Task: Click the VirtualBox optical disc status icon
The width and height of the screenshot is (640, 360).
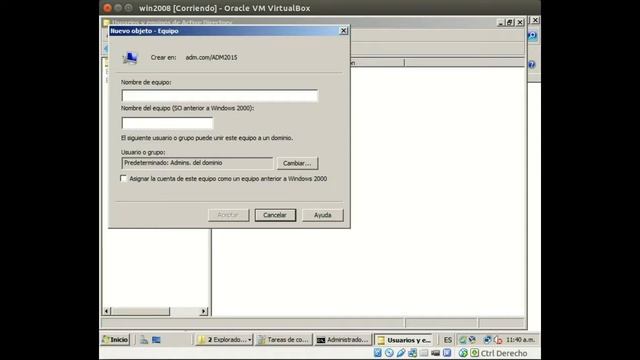Action: [389, 353]
